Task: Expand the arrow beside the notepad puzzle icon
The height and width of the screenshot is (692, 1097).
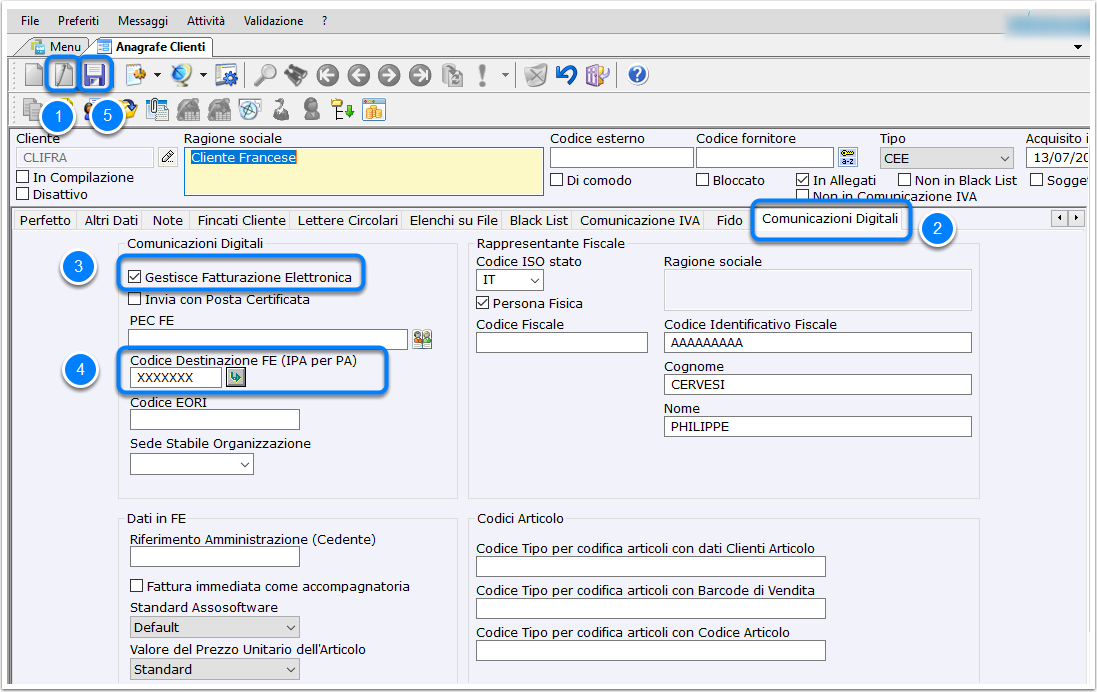Action: click(x=157, y=75)
